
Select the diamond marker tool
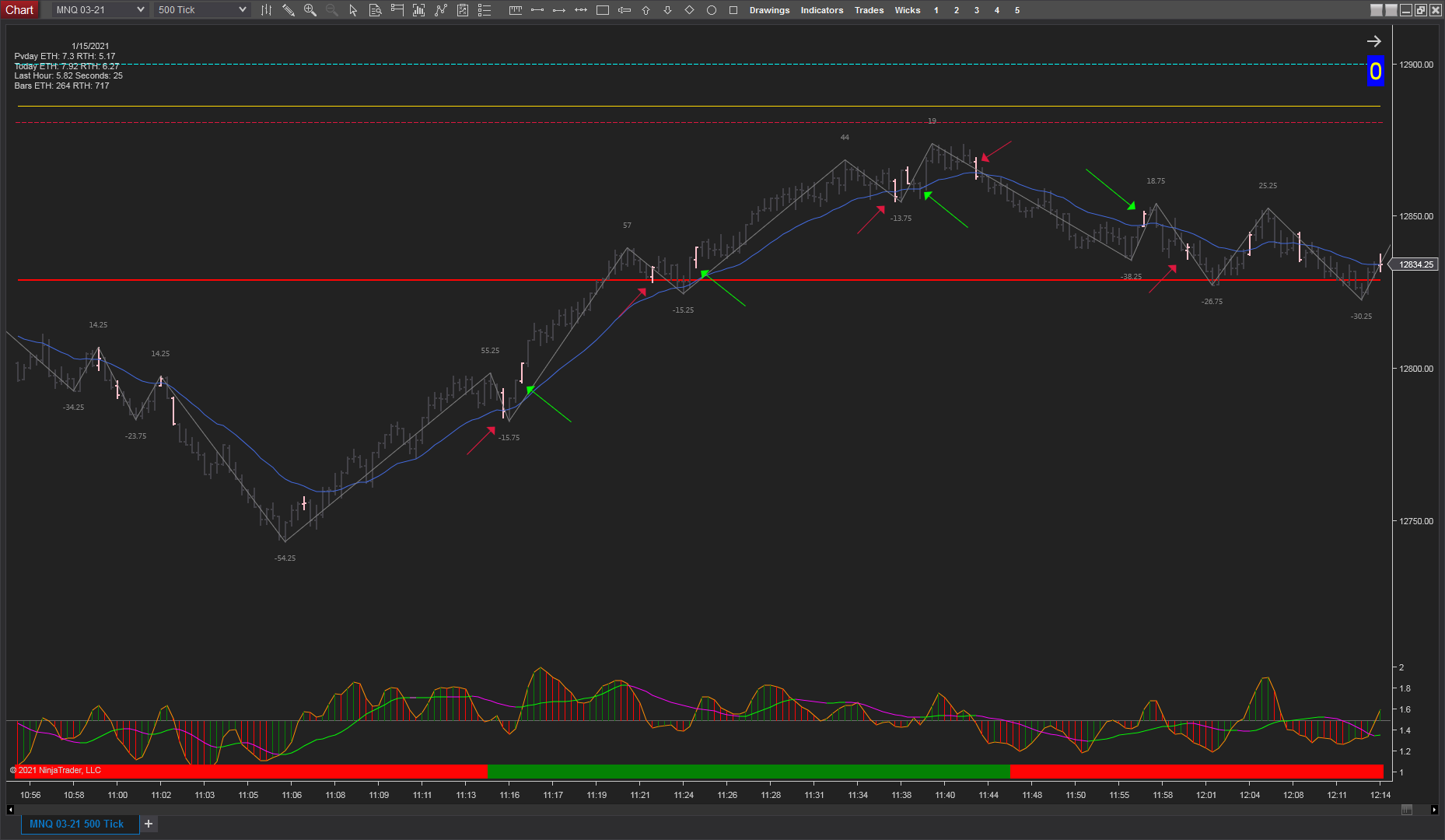click(x=689, y=10)
